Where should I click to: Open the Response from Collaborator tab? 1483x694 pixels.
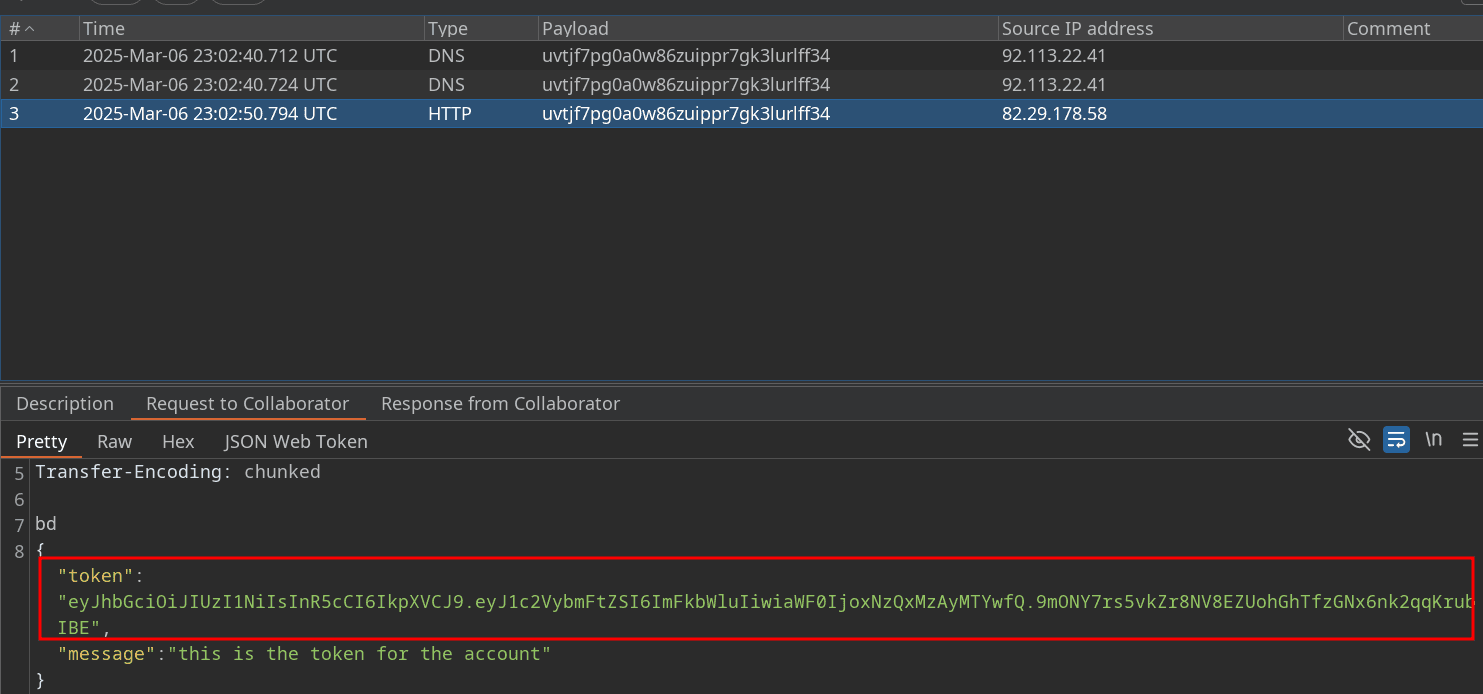(500, 404)
